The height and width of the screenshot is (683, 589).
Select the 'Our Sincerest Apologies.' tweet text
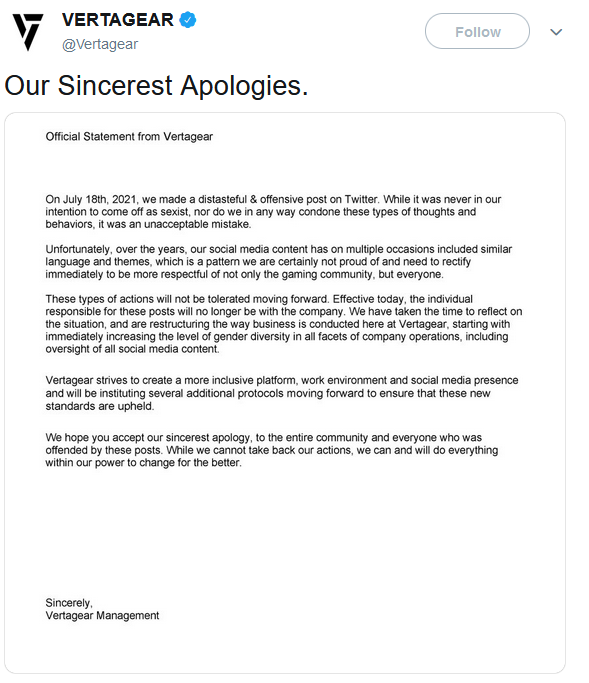156,85
